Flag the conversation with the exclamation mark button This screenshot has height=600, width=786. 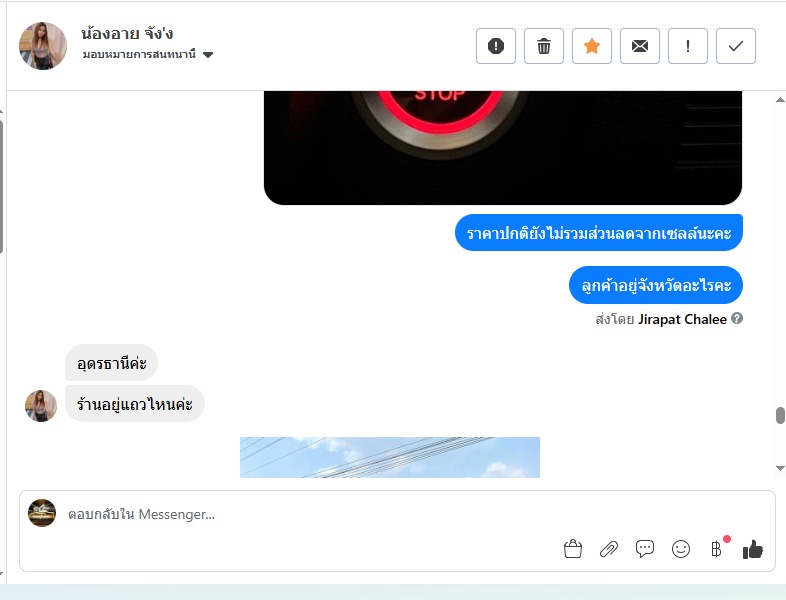point(688,46)
